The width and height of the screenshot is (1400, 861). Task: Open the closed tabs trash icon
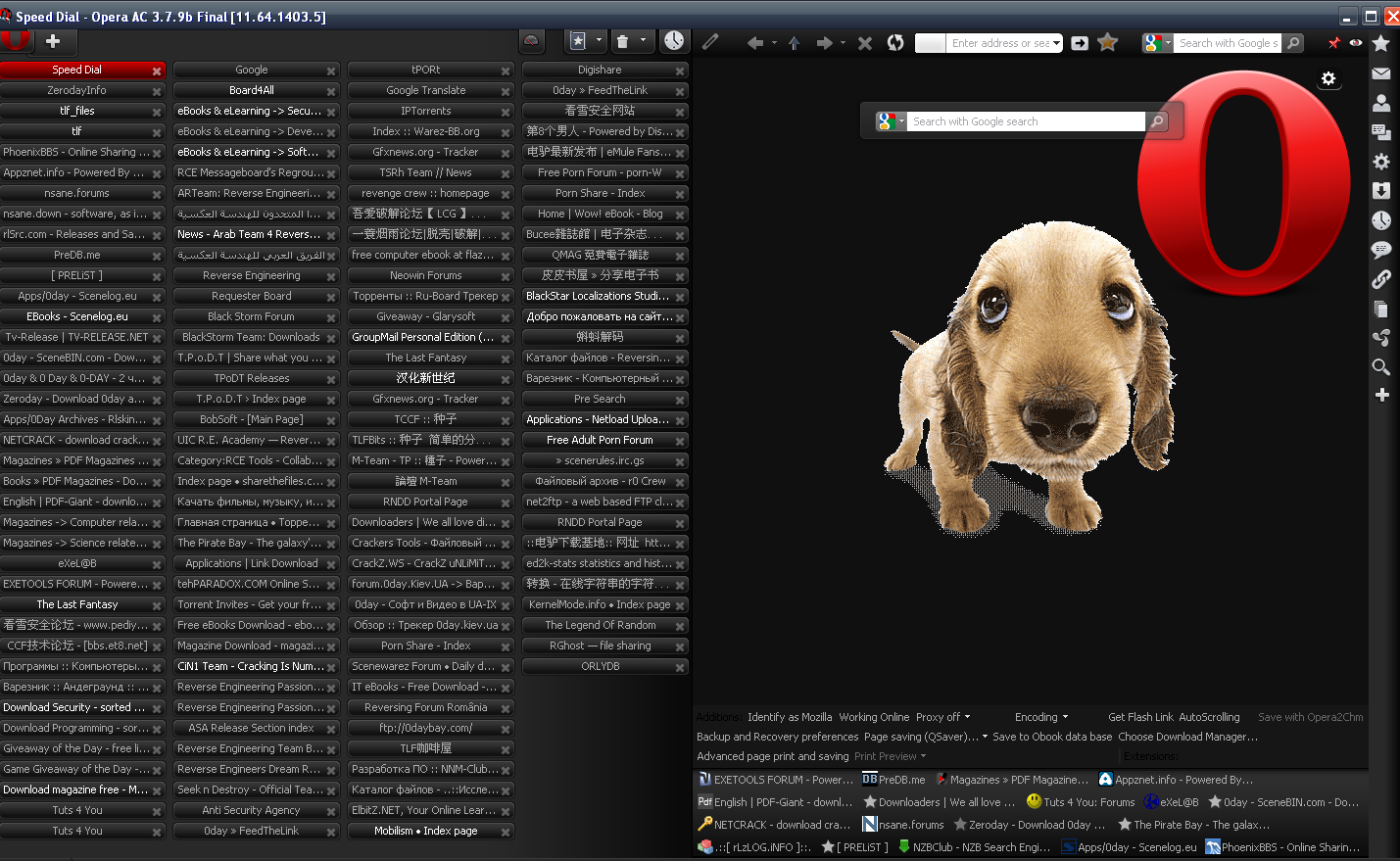[x=622, y=41]
